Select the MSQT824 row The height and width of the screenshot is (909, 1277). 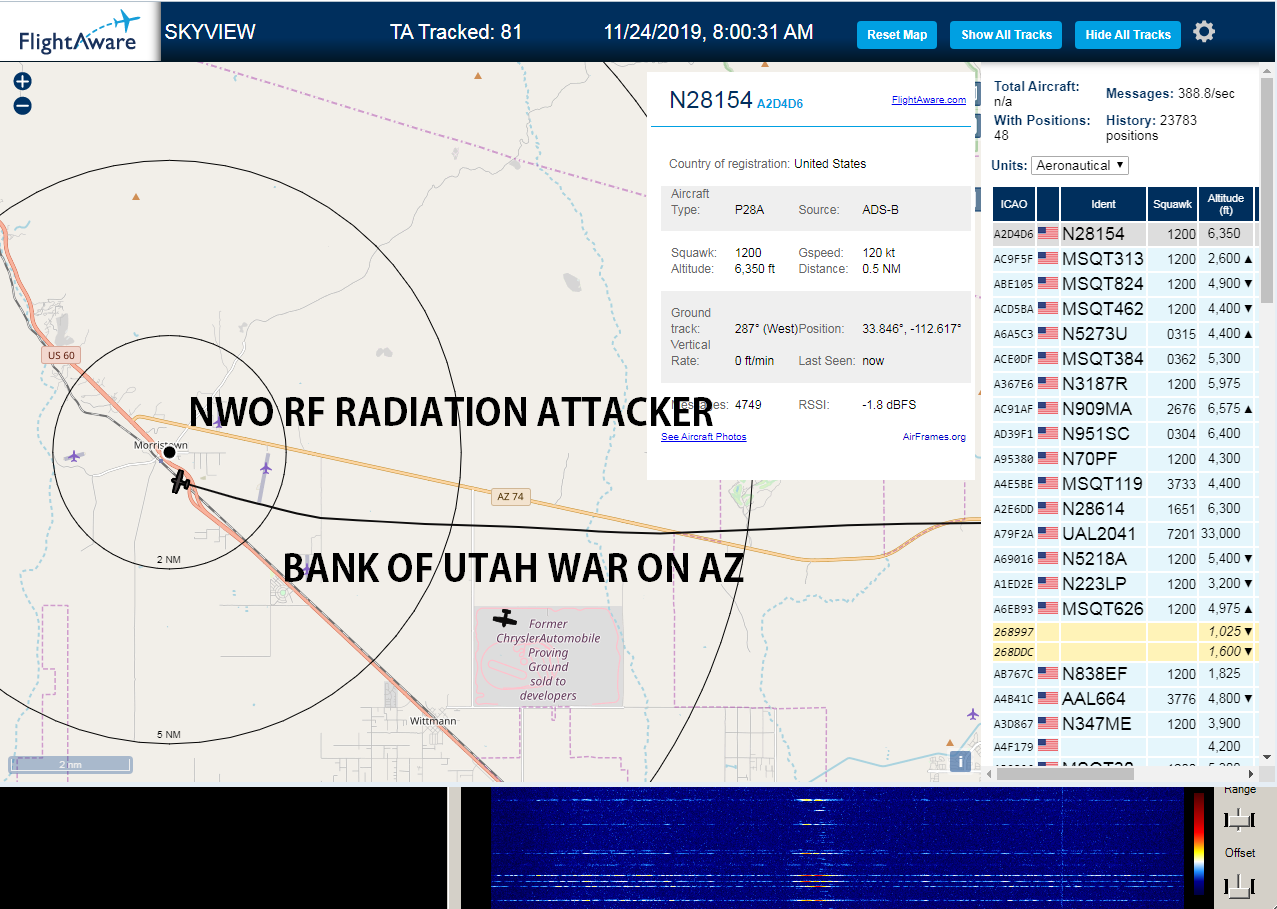[x=1124, y=284]
